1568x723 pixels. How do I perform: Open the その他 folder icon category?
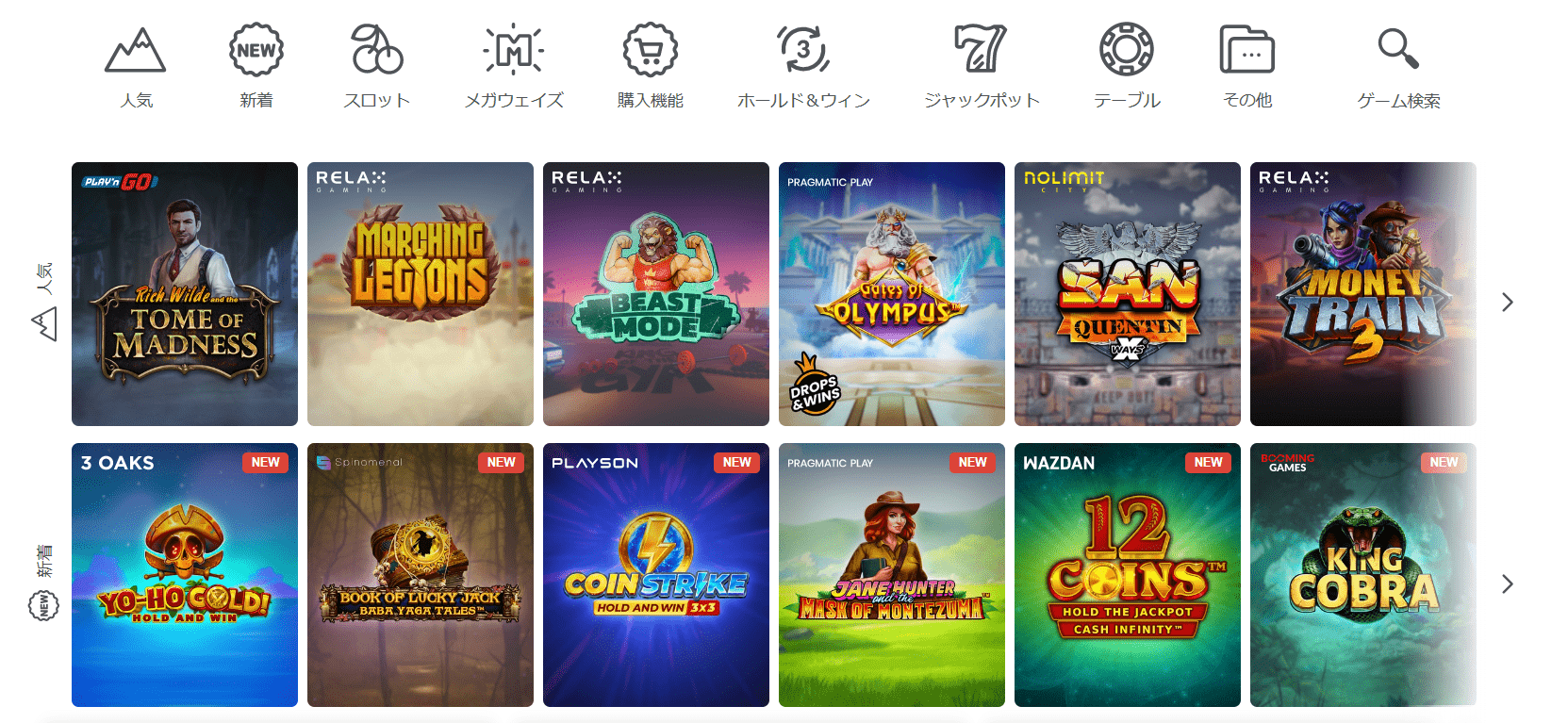coord(1247,50)
